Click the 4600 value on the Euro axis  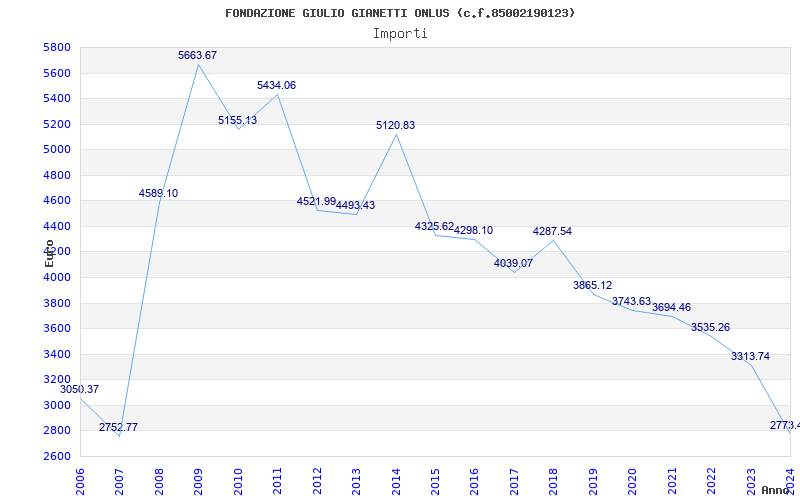[57, 201]
